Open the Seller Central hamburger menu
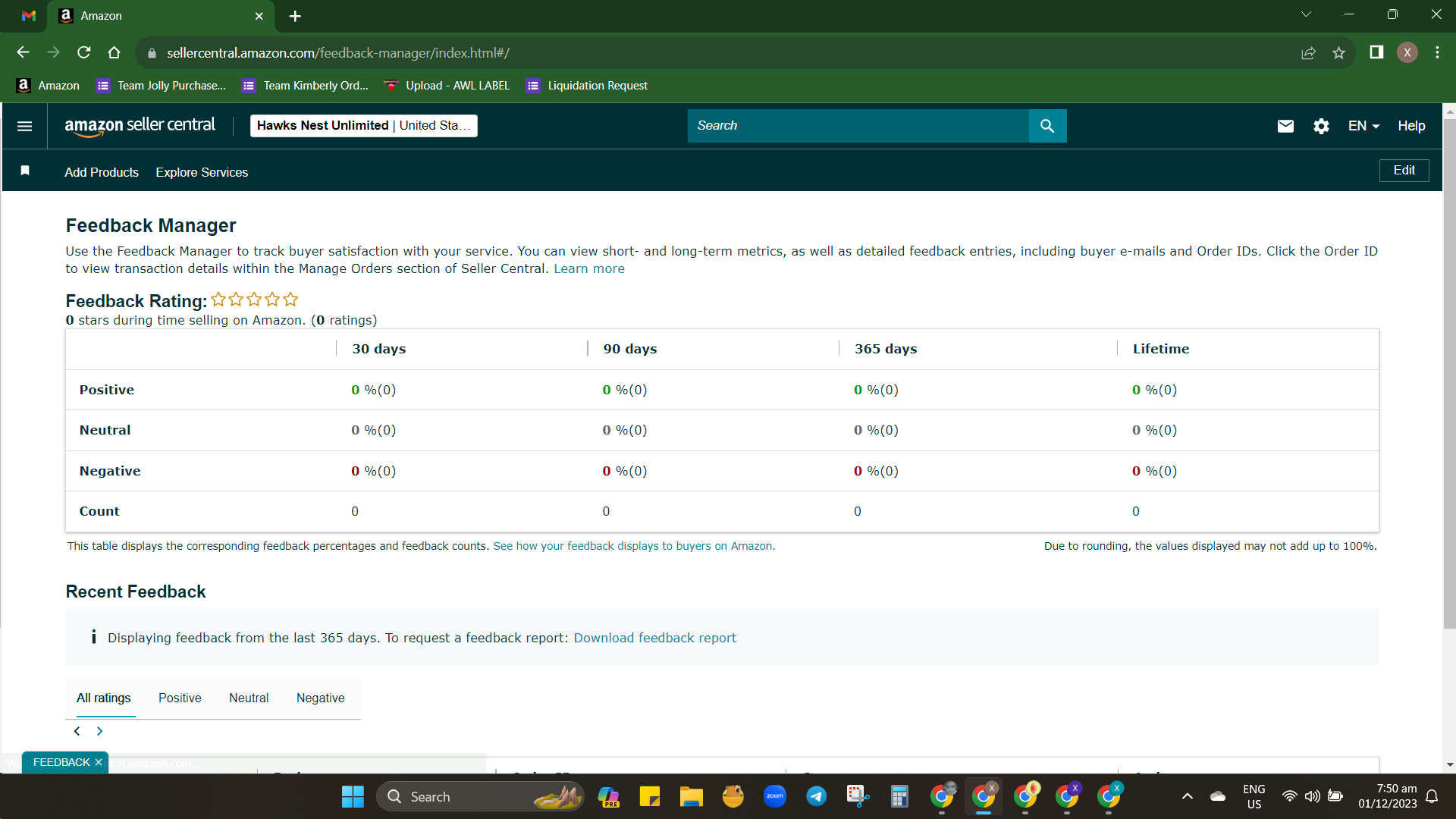1456x819 pixels. (24, 126)
